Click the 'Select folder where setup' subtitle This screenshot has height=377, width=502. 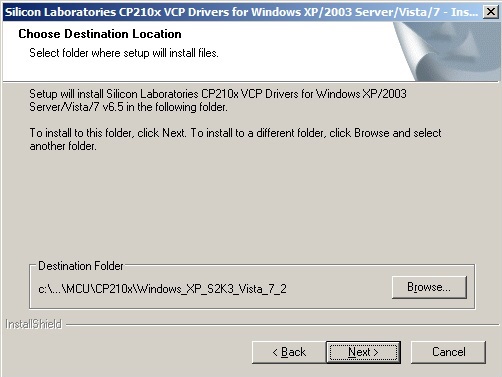[124, 53]
